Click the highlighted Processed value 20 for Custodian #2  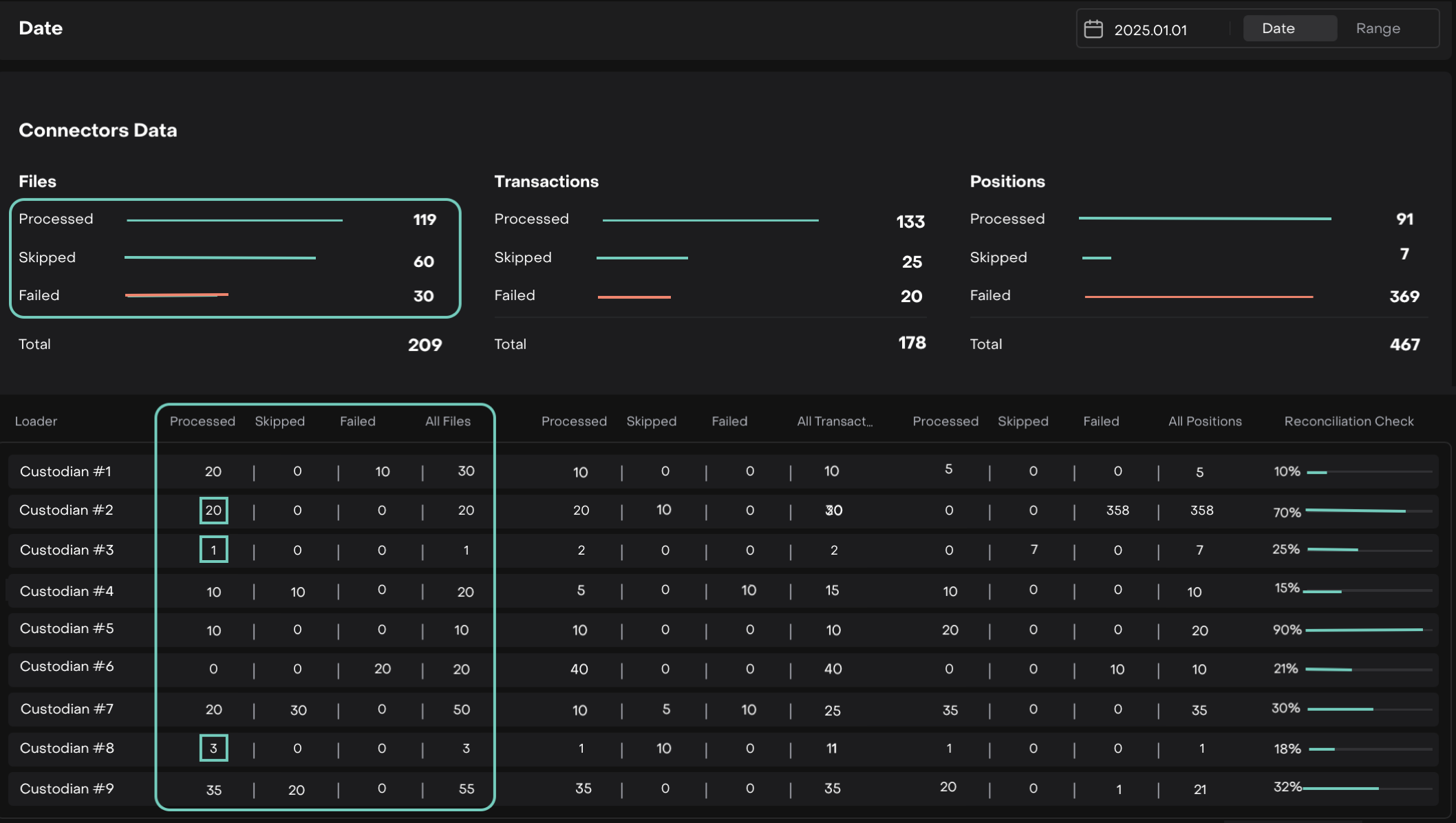click(x=213, y=511)
